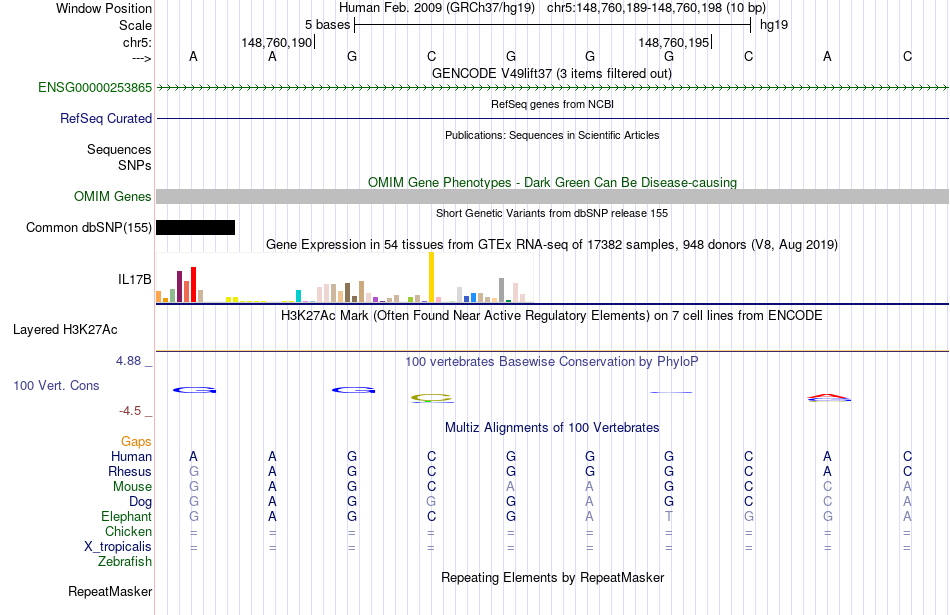The image size is (950, 615).
Task: Select the 100 Vert. Cons label
Action: (x=56, y=385)
